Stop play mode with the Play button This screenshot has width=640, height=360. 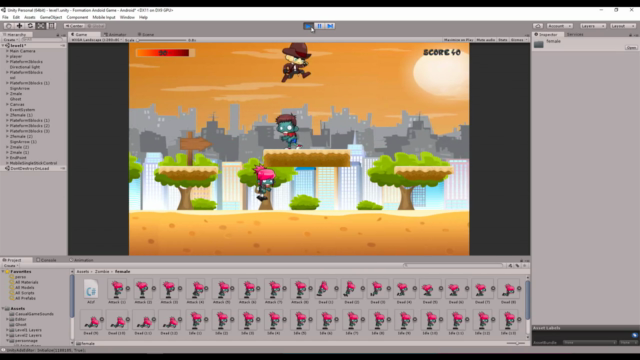tap(309, 26)
